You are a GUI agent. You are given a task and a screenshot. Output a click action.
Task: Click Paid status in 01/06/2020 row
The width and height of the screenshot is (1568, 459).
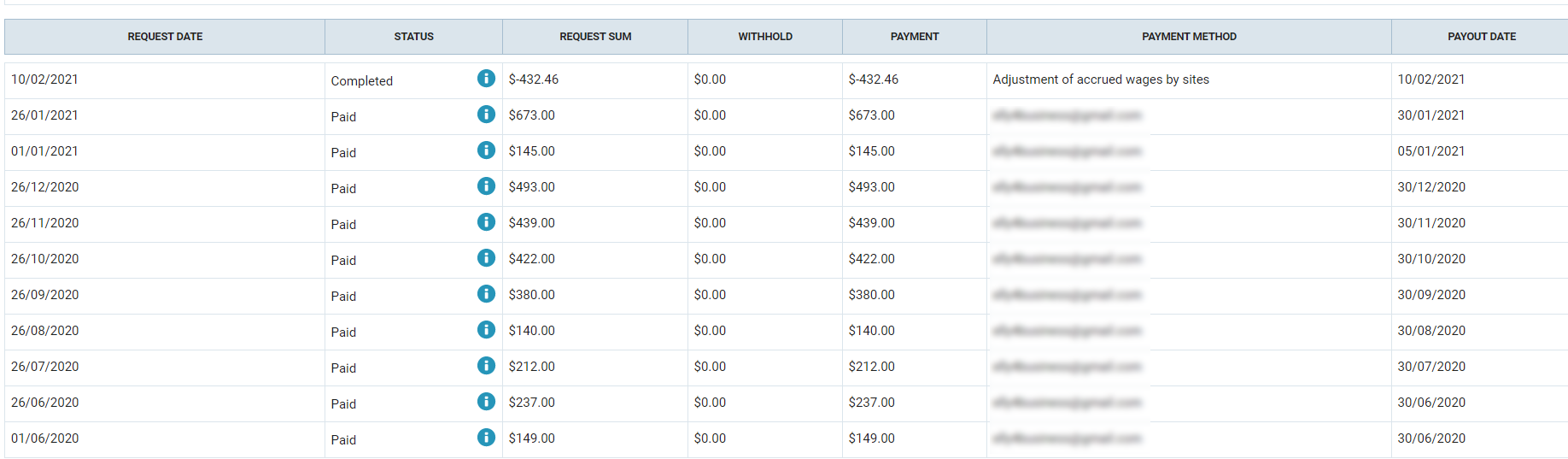click(343, 440)
